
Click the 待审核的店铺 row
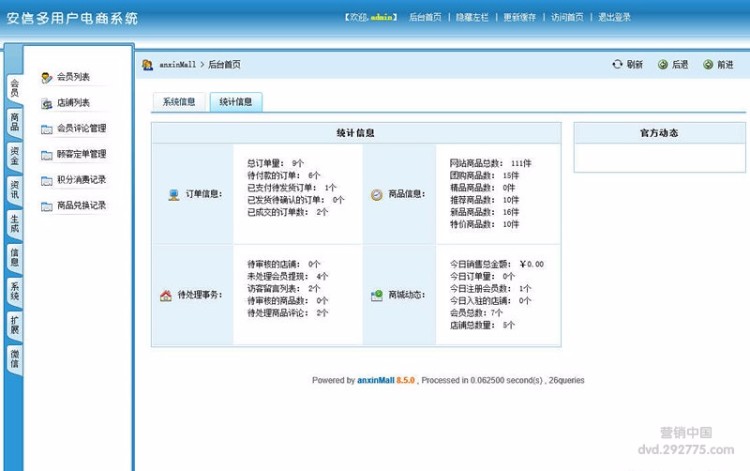(x=283, y=264)
